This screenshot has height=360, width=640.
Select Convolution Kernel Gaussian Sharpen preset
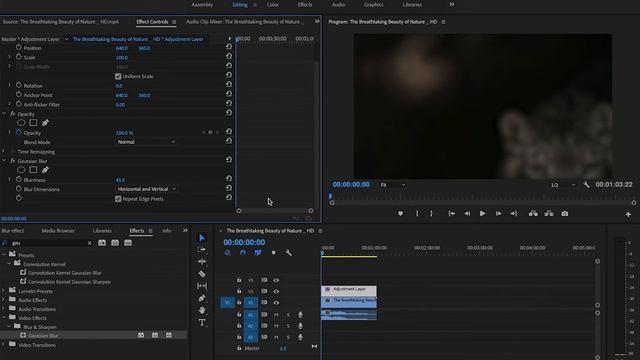(x=69, y=282)
